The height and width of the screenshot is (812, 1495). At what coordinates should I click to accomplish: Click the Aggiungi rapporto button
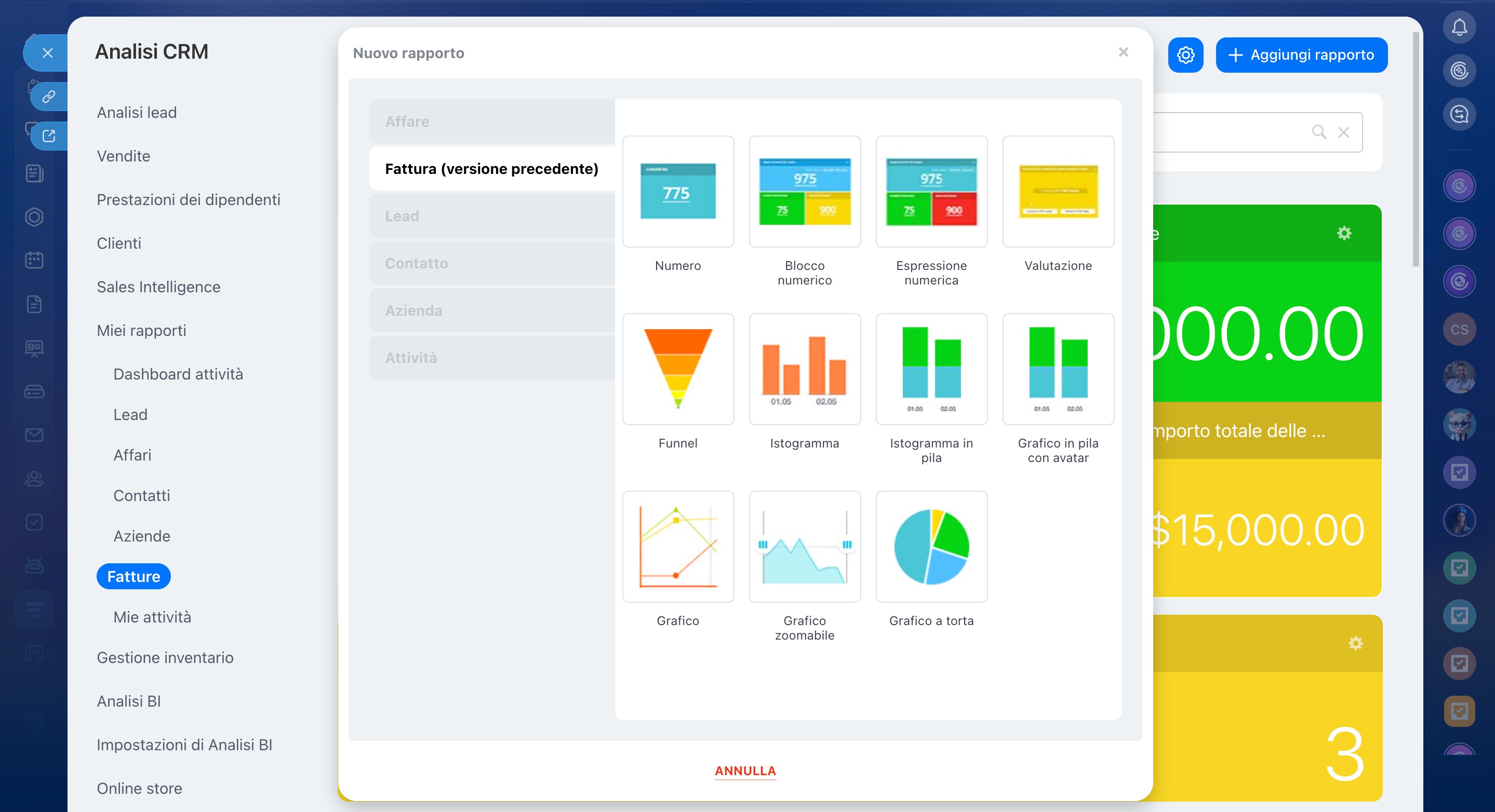[x=1301, y=55]
